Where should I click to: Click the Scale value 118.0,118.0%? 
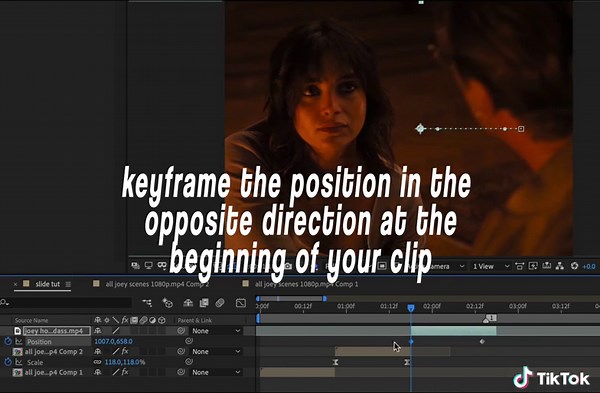[125, 362]
